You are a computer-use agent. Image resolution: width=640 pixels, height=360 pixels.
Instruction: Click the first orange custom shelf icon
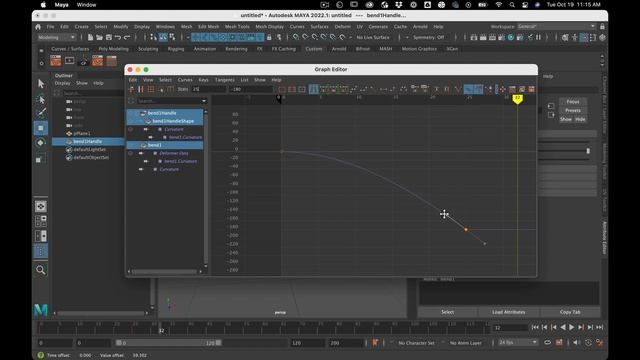(56, 61)
